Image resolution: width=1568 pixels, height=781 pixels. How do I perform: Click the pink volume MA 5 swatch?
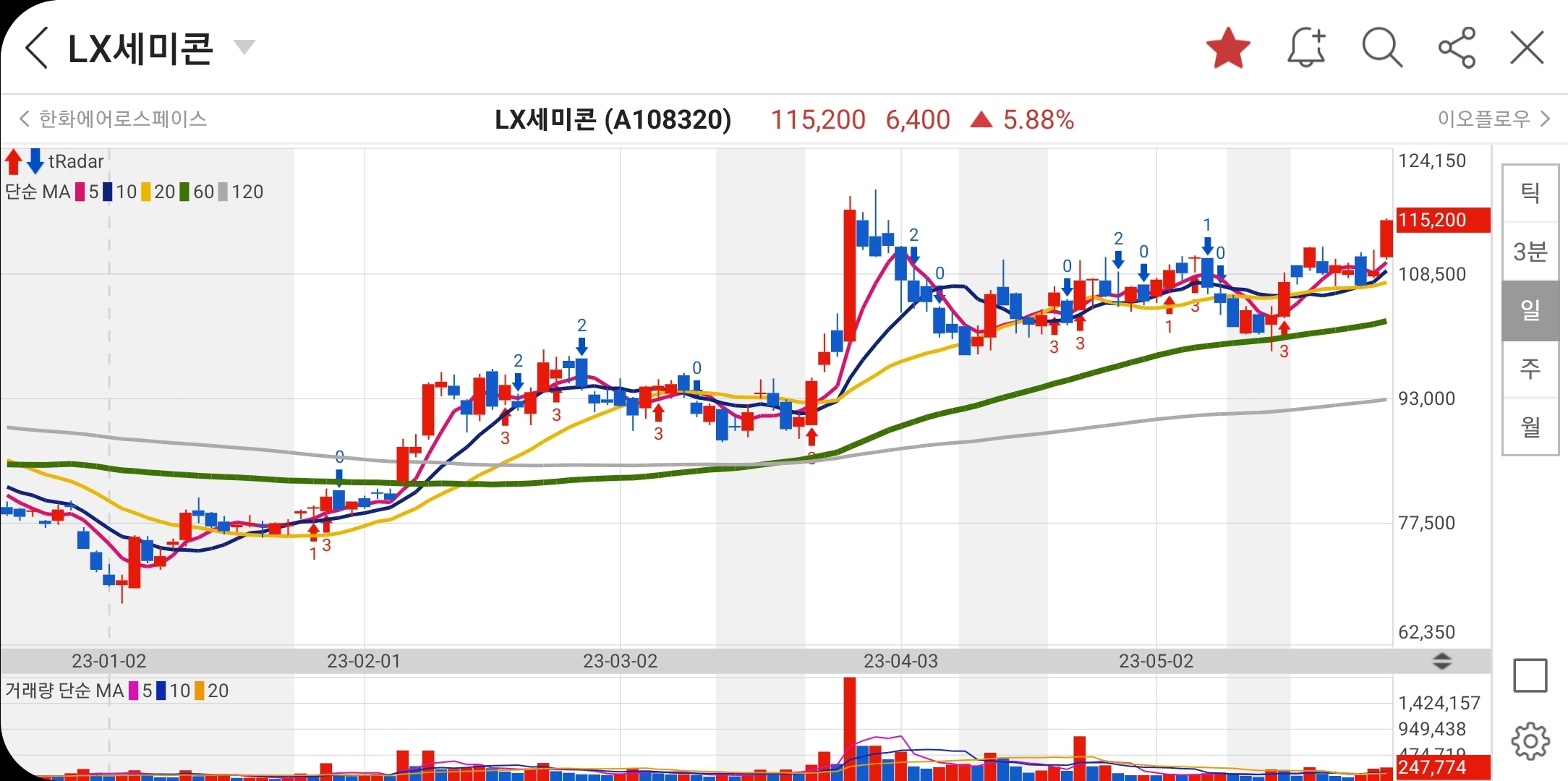point(134,691)
